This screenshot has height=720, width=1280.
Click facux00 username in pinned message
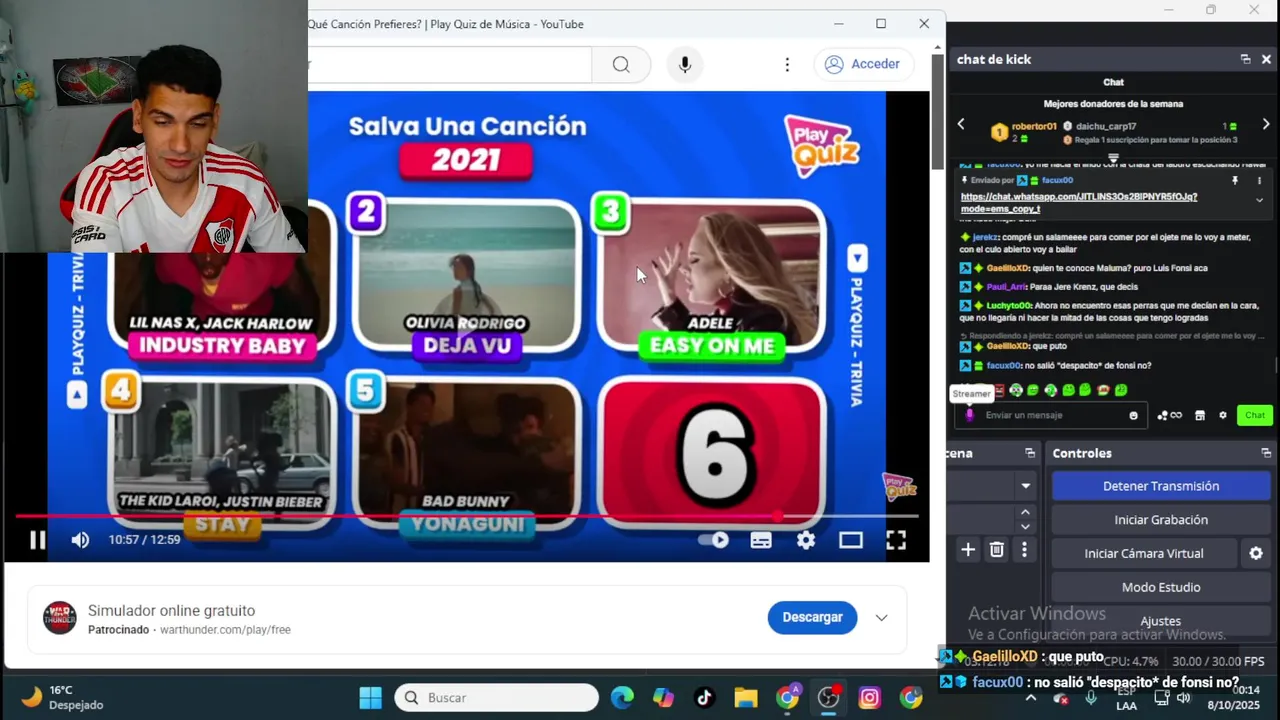tap(1057, 181)
